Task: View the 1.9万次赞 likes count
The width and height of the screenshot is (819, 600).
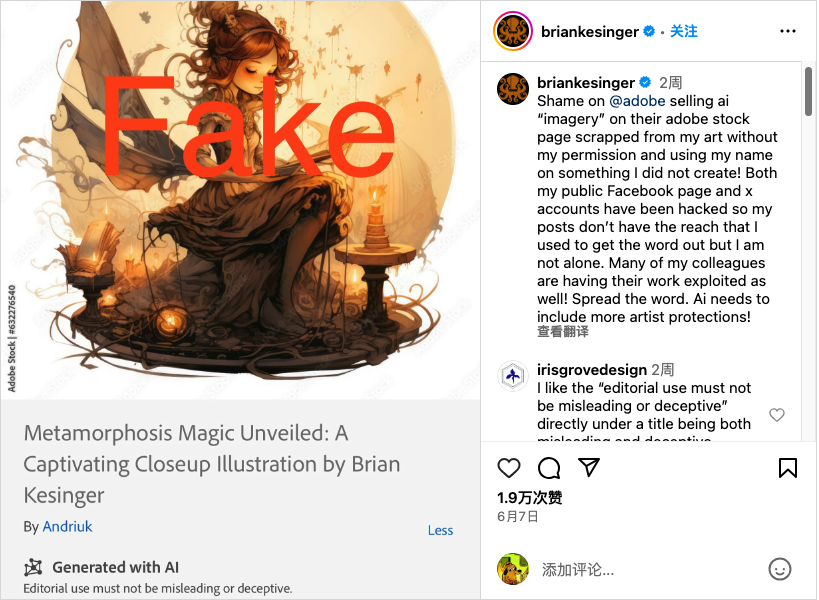Action: [530, 498]
